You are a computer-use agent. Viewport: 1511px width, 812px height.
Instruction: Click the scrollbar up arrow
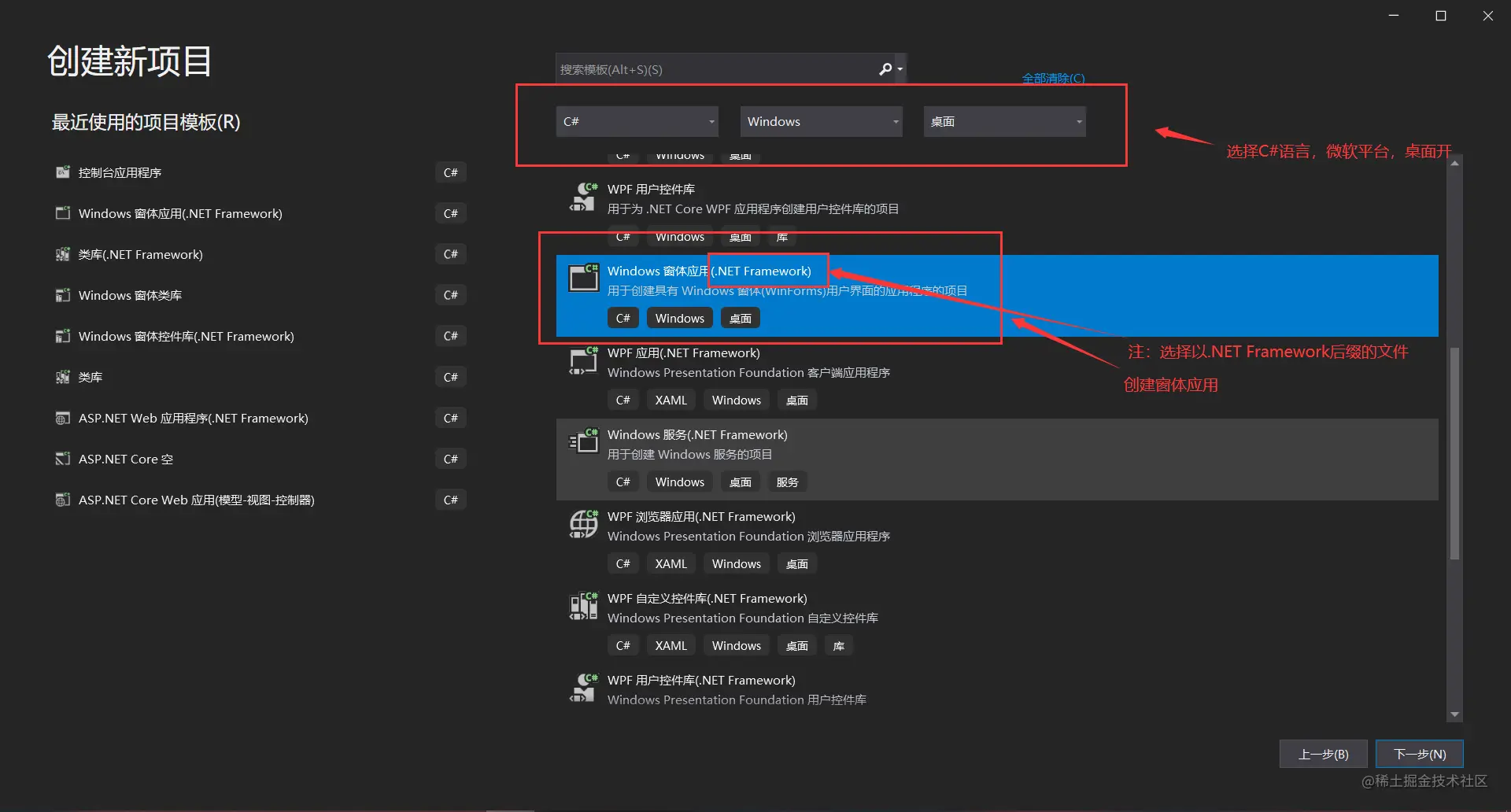1454,163
